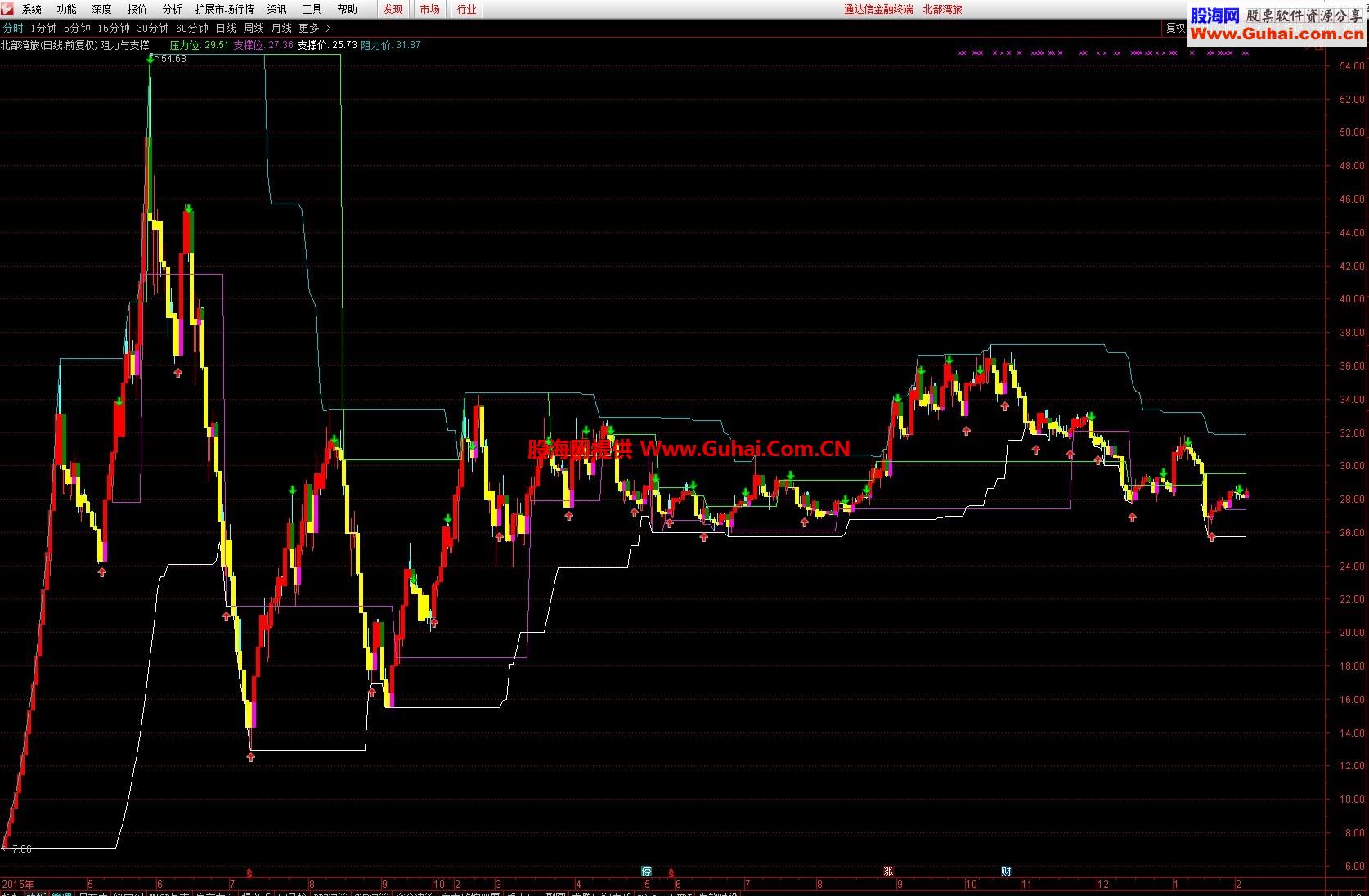Click the 财 financial report marker
Image resolution: width=1369 pixels, height=896 pixels.
(1006, 871)
